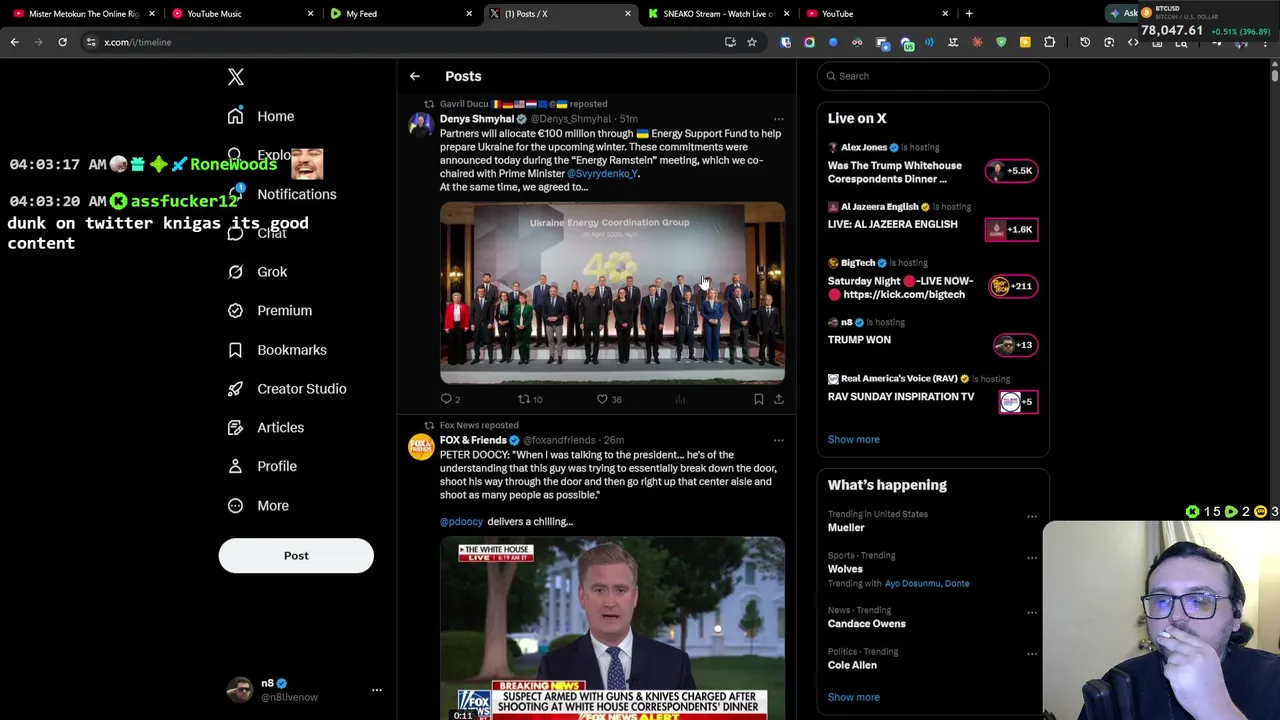The height and width of the screenshot is (720, 1280).
Task: Share the Denys Shmyhal post
Action: tap(778, 399)
